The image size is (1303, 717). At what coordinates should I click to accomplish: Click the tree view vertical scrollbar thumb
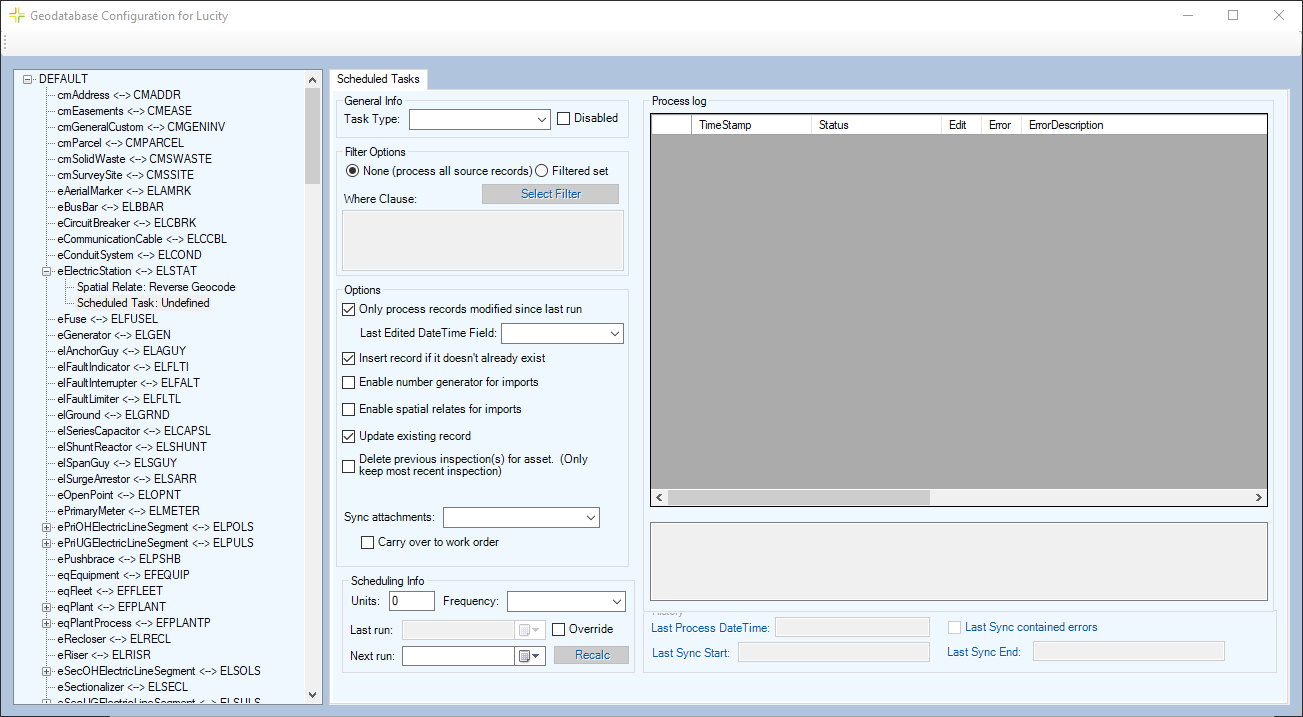click(x=313, y=135)
